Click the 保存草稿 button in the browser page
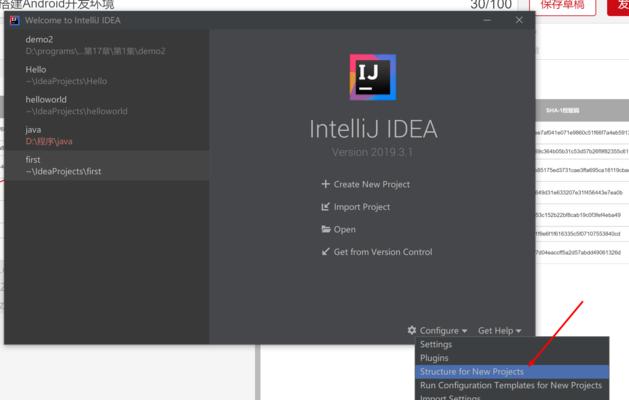Viewport: 629px width, 400px height. click(562, 6)
